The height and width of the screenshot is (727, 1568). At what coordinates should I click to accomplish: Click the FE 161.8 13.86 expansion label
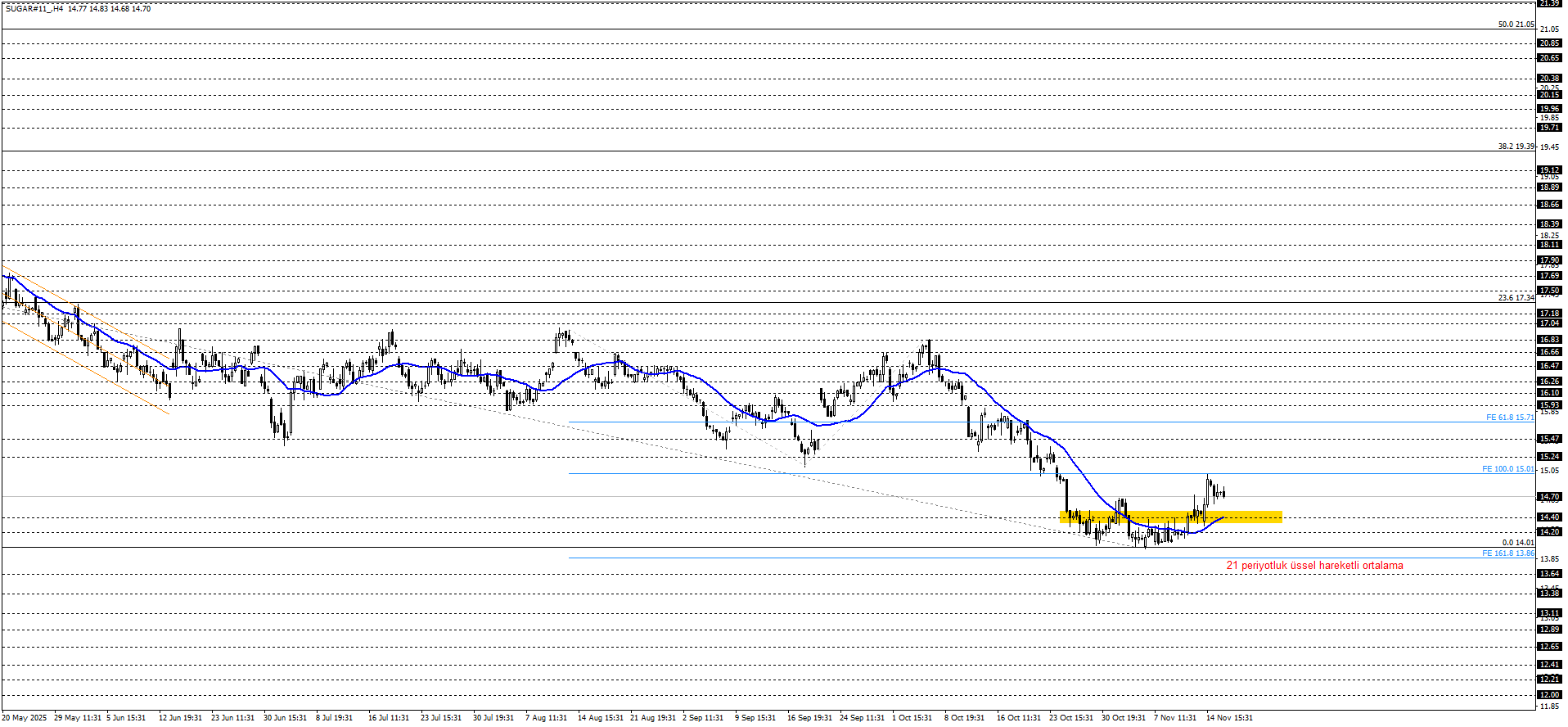coord(1507,553)
